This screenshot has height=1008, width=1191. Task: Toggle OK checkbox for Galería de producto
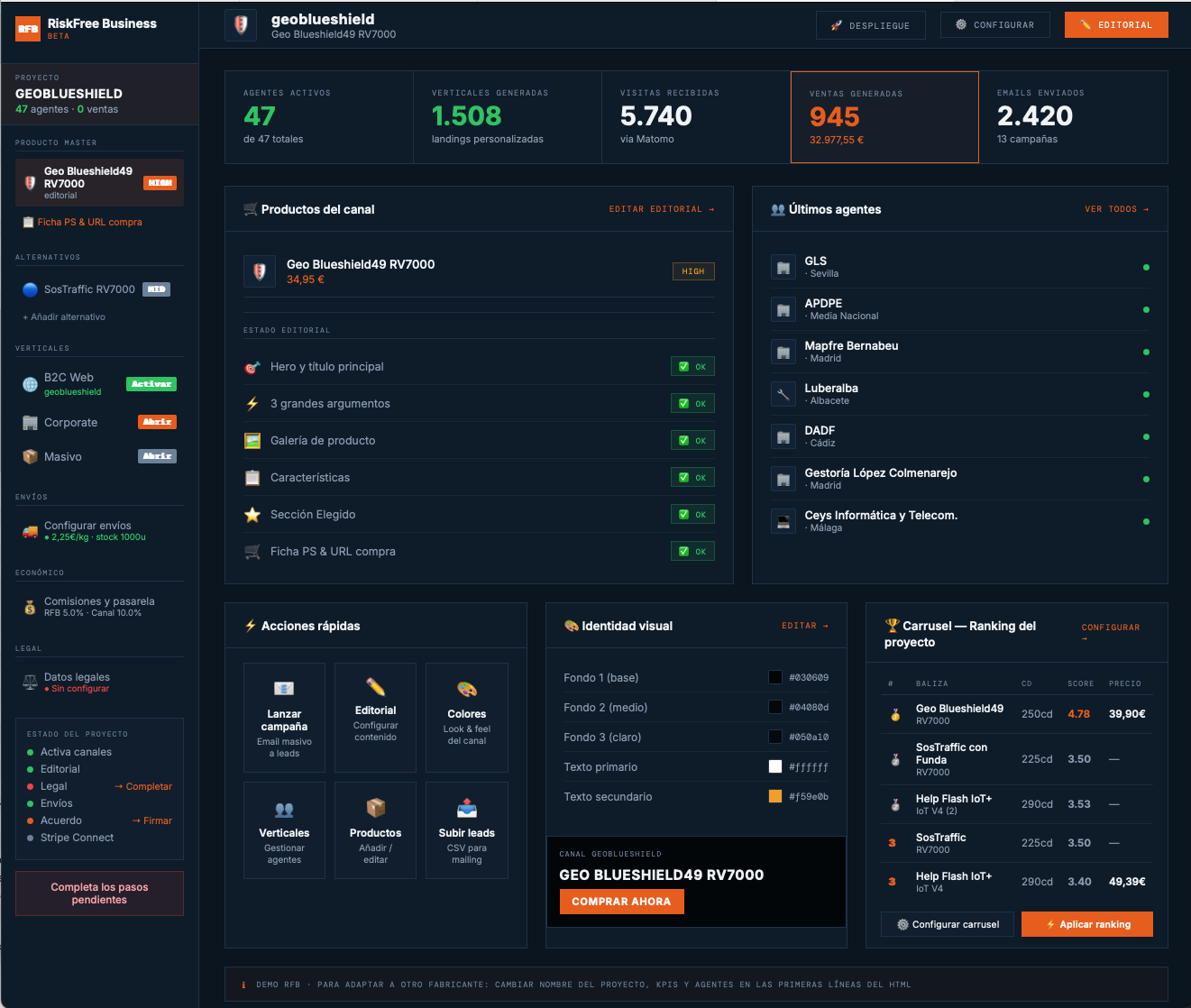coord(692,441)
